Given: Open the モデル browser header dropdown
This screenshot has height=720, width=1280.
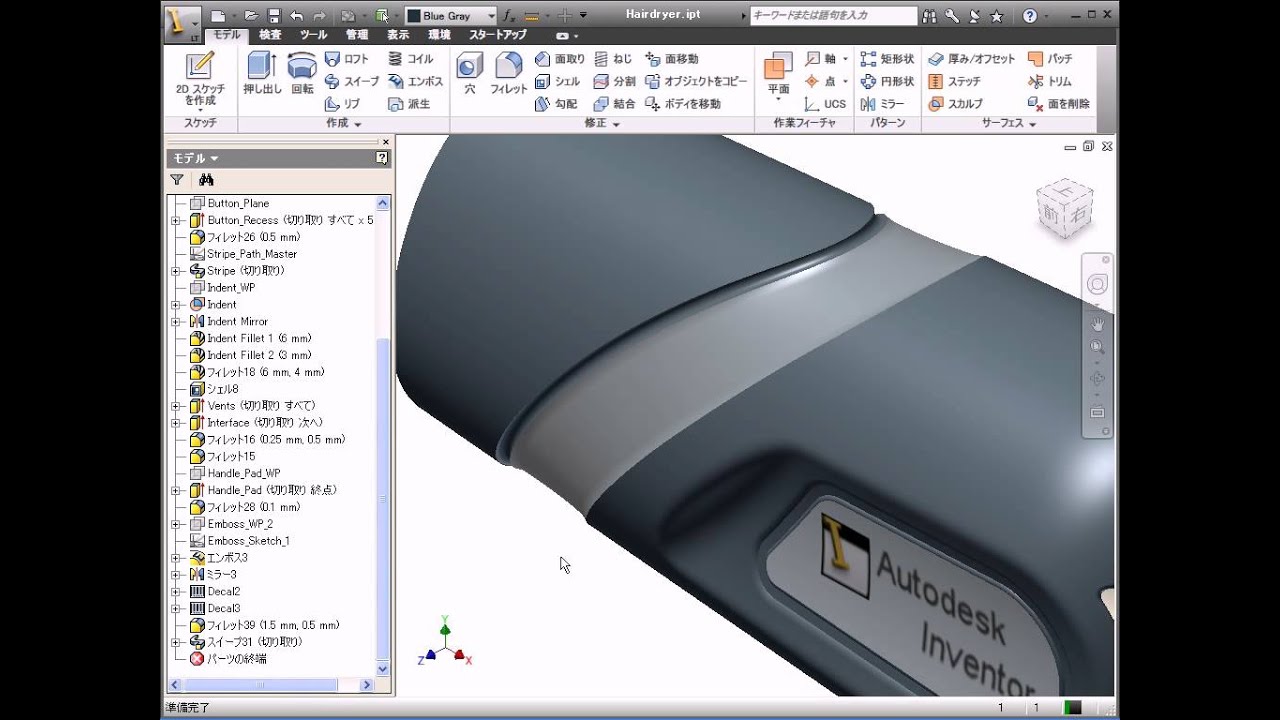Looking at the screenshot, I should (195, 158).
